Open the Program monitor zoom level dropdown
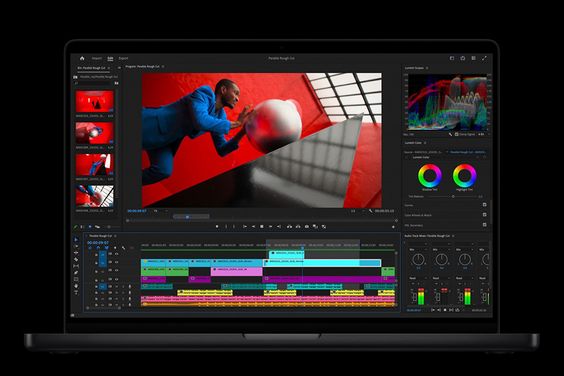 point(160,211)
